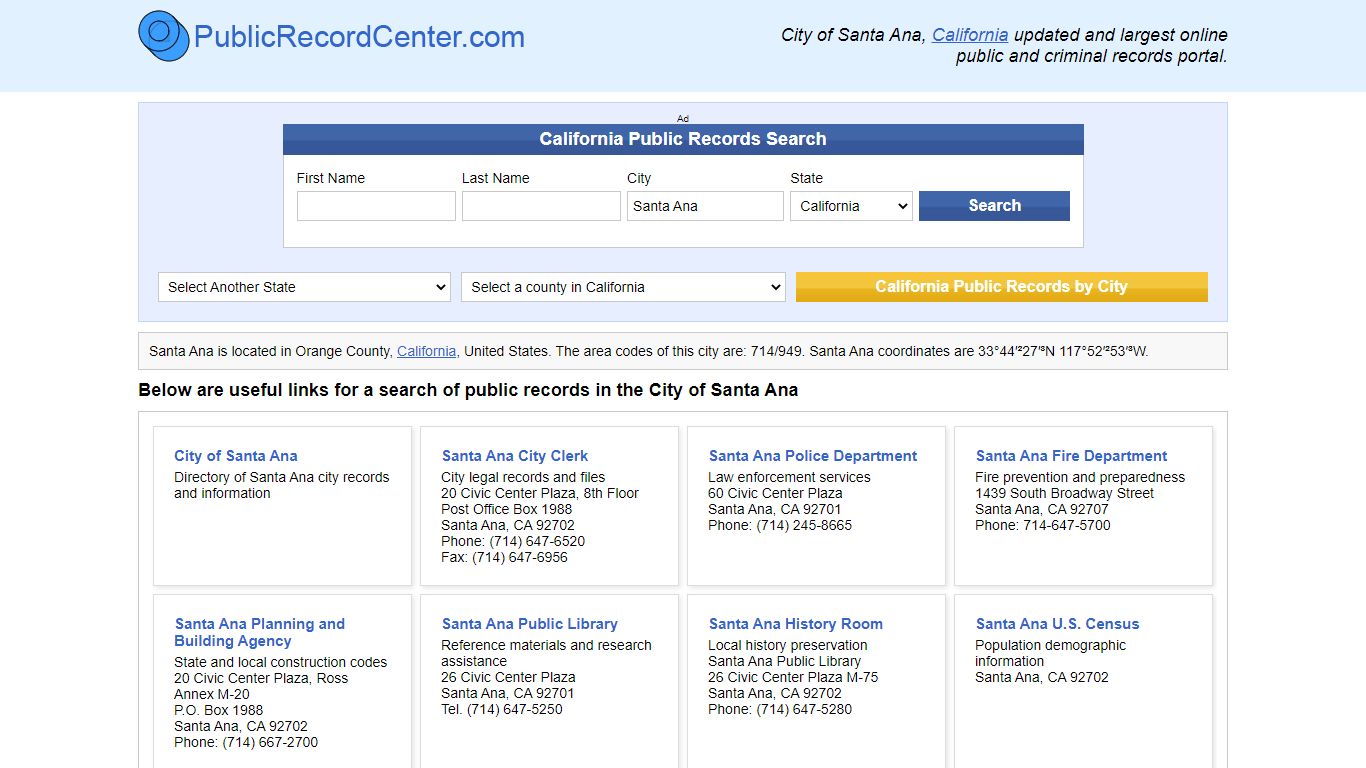This screenshot has height=768, width=1366.
Task: Click California Public Records by City button
Action: (1001, 287)
